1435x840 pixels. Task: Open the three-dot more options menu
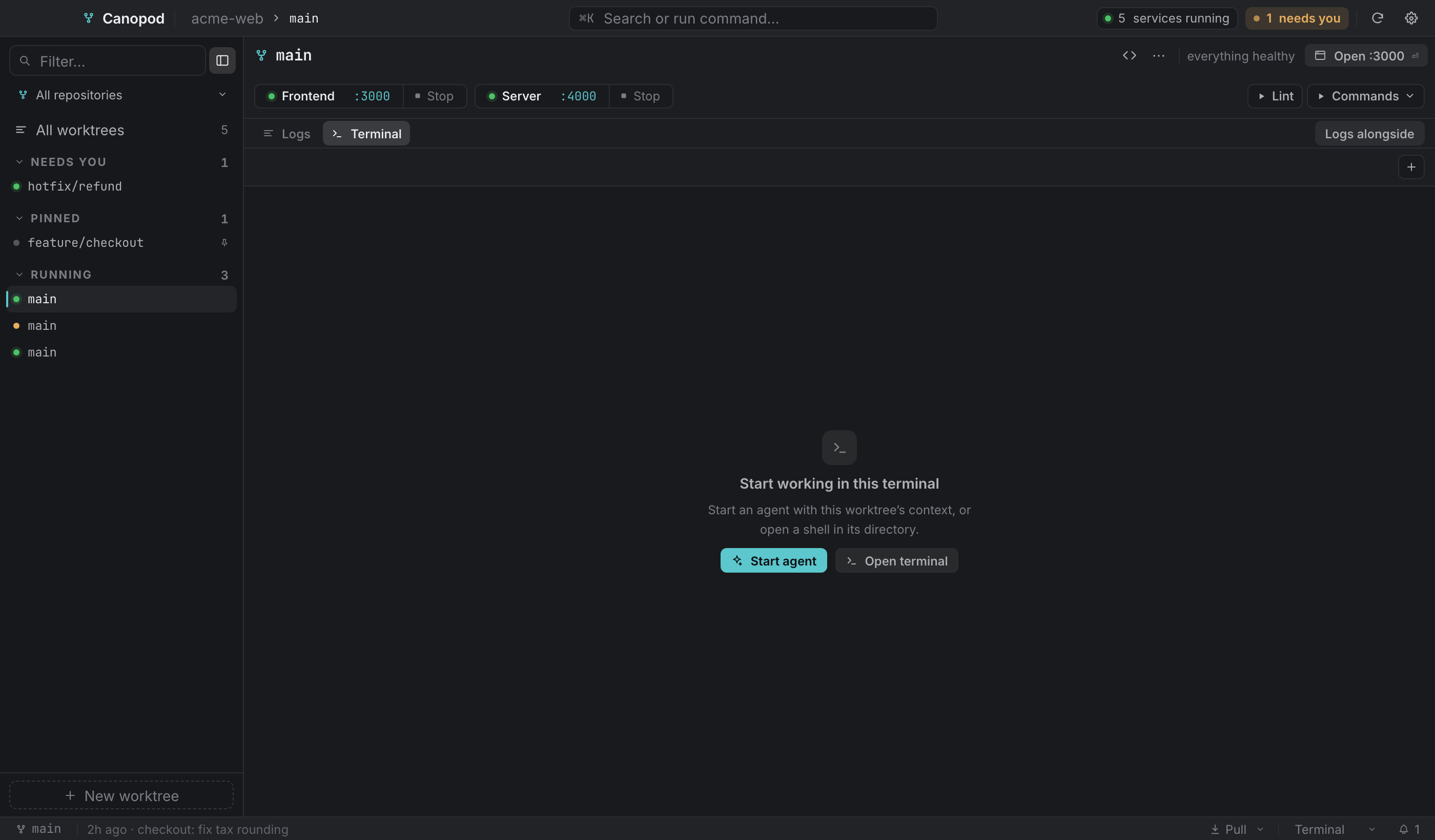(x=1158, y=56)
